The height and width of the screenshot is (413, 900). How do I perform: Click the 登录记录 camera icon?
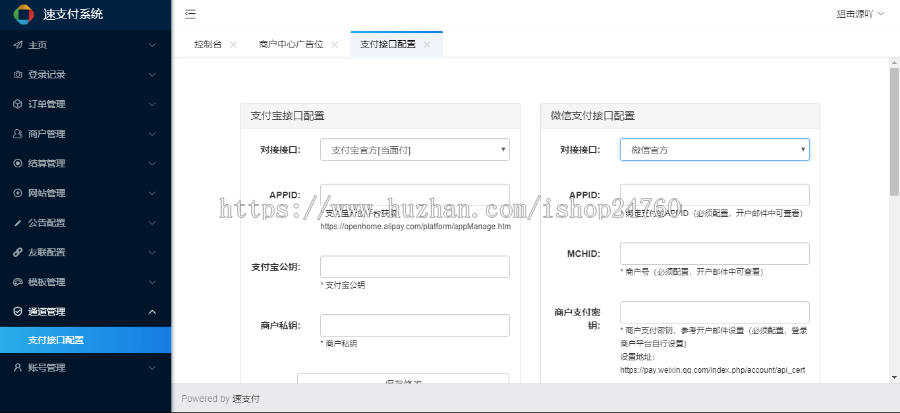click(x=18, y=75)
